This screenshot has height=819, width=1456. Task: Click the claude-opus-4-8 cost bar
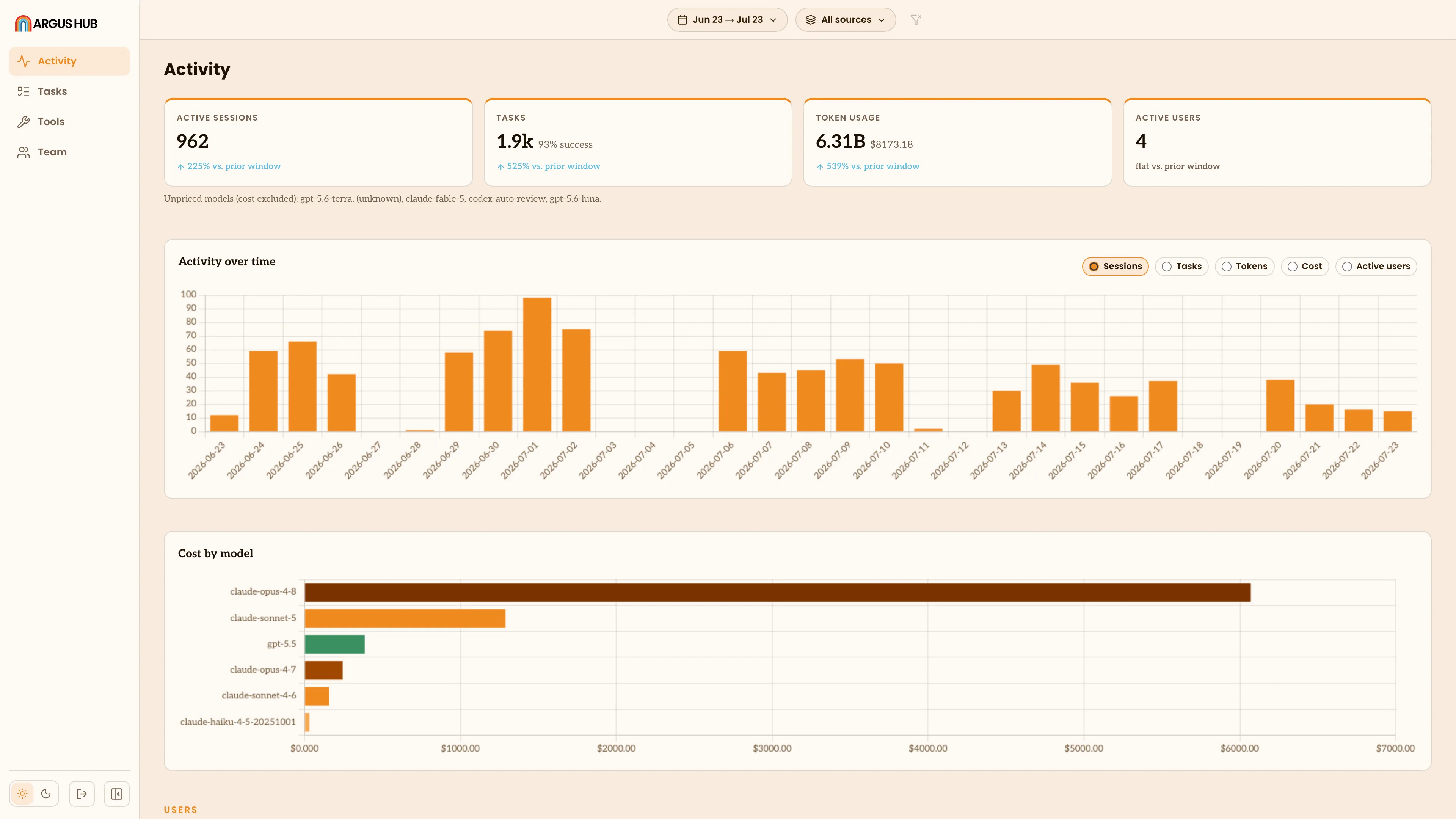point(777,592)
